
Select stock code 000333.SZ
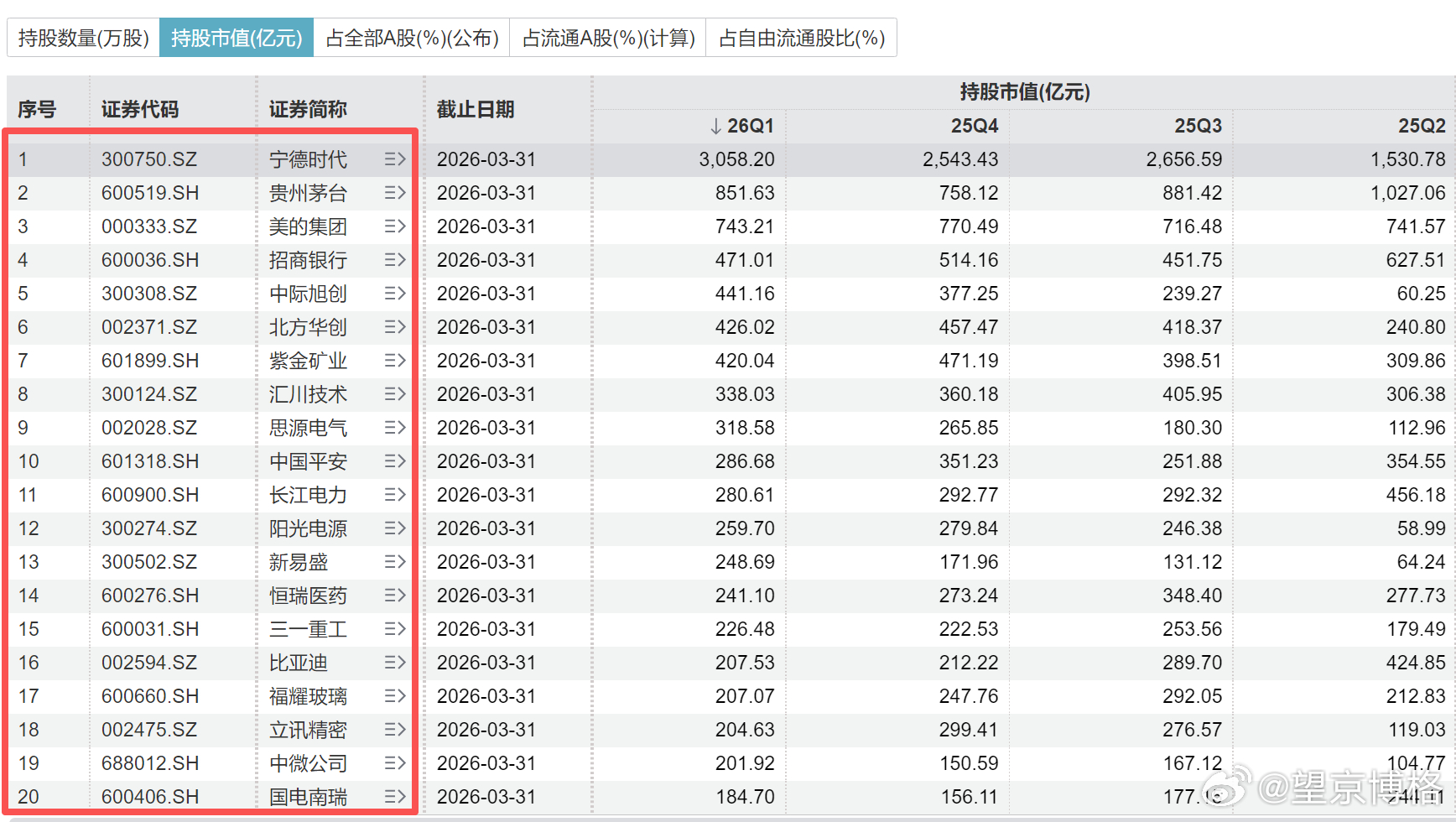149,226
